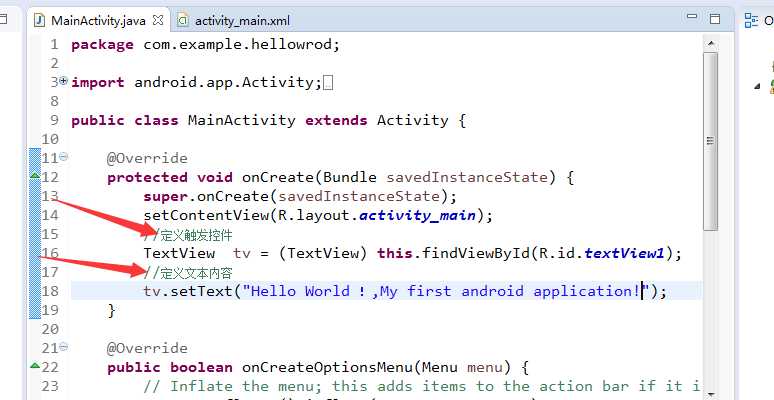Collapse the onCreate method fold at line 11

point(63,157)
